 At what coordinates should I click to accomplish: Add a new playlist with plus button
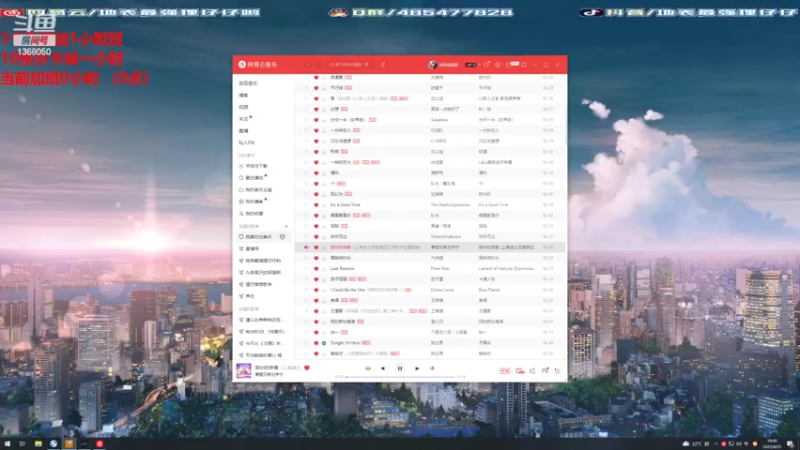coord(286,226)
